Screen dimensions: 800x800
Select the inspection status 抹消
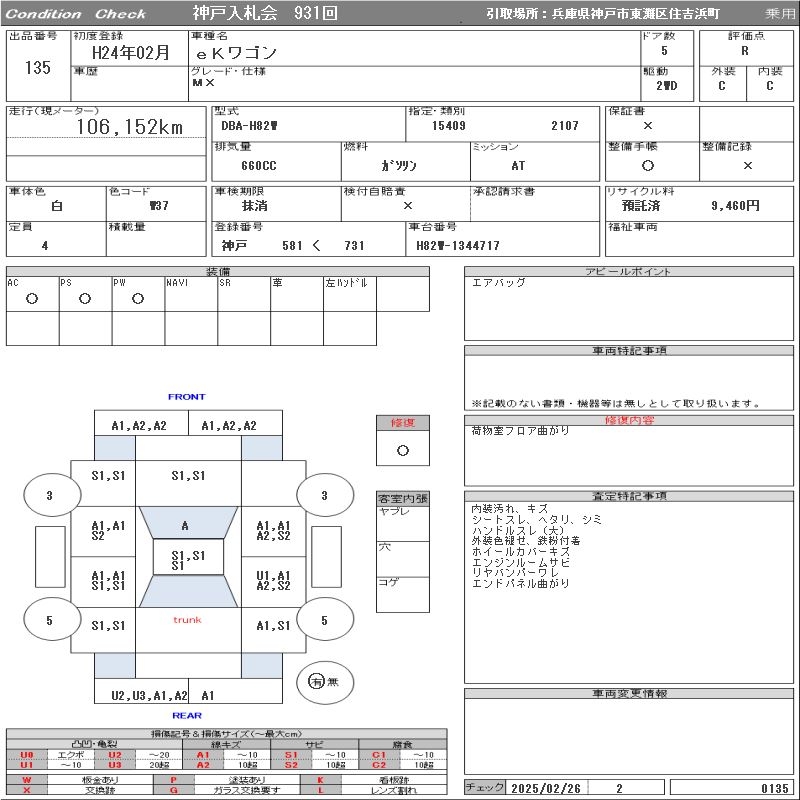(x=255, y=206)
